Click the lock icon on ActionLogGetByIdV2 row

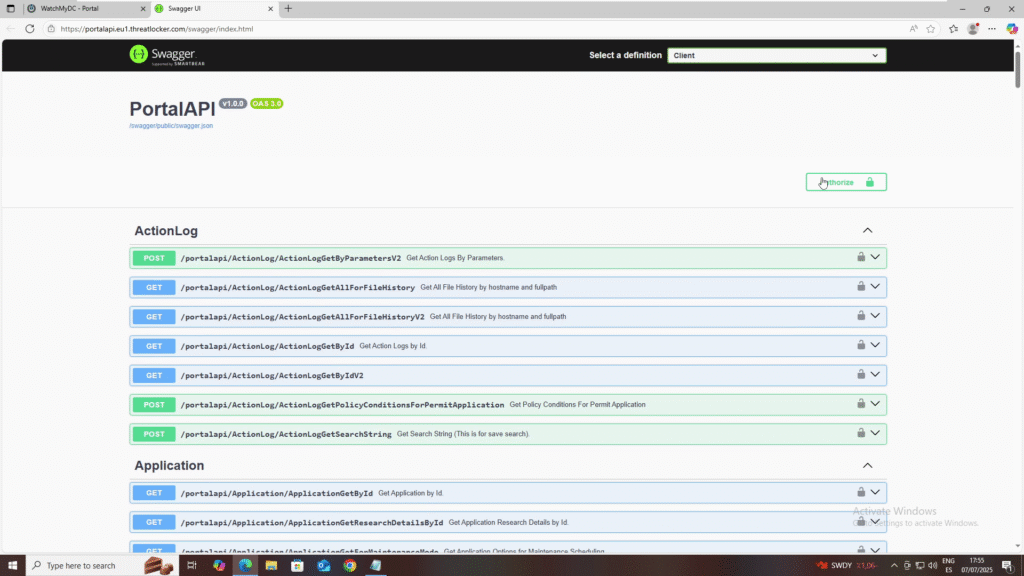point(861,374)
